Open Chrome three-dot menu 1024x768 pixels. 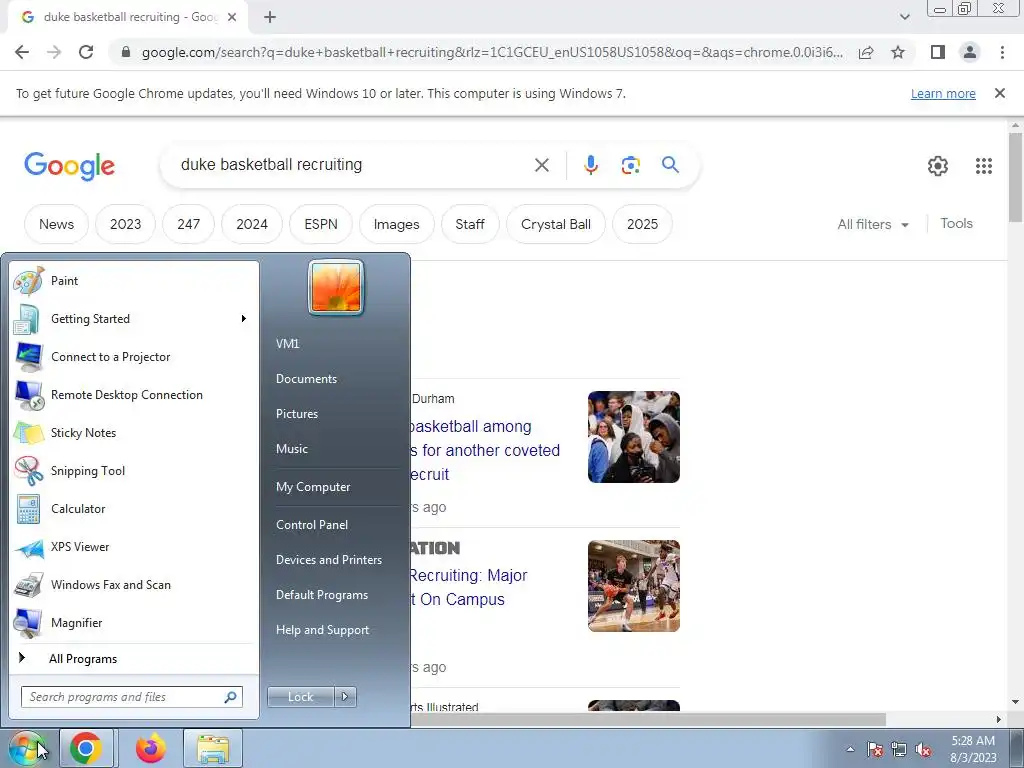[x=1002, y=52]
